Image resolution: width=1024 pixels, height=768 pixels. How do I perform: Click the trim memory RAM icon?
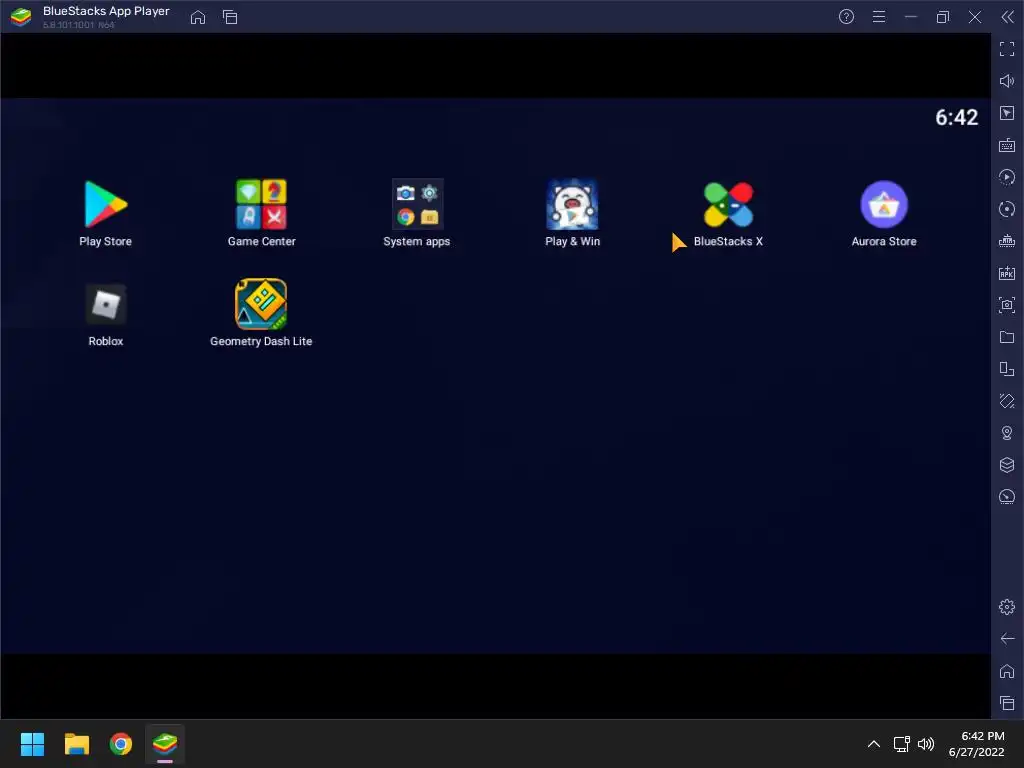(x=1006, y=241)
